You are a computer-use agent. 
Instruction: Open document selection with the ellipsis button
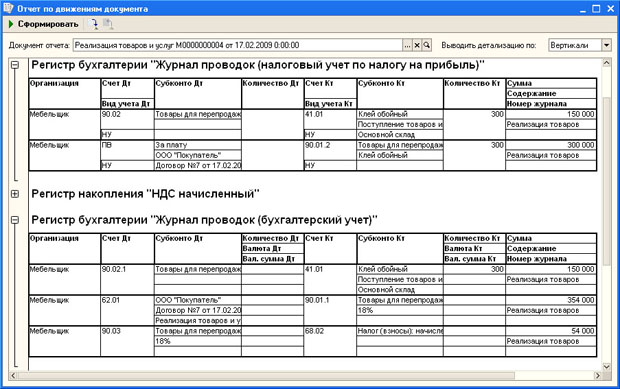coord(407,45)
